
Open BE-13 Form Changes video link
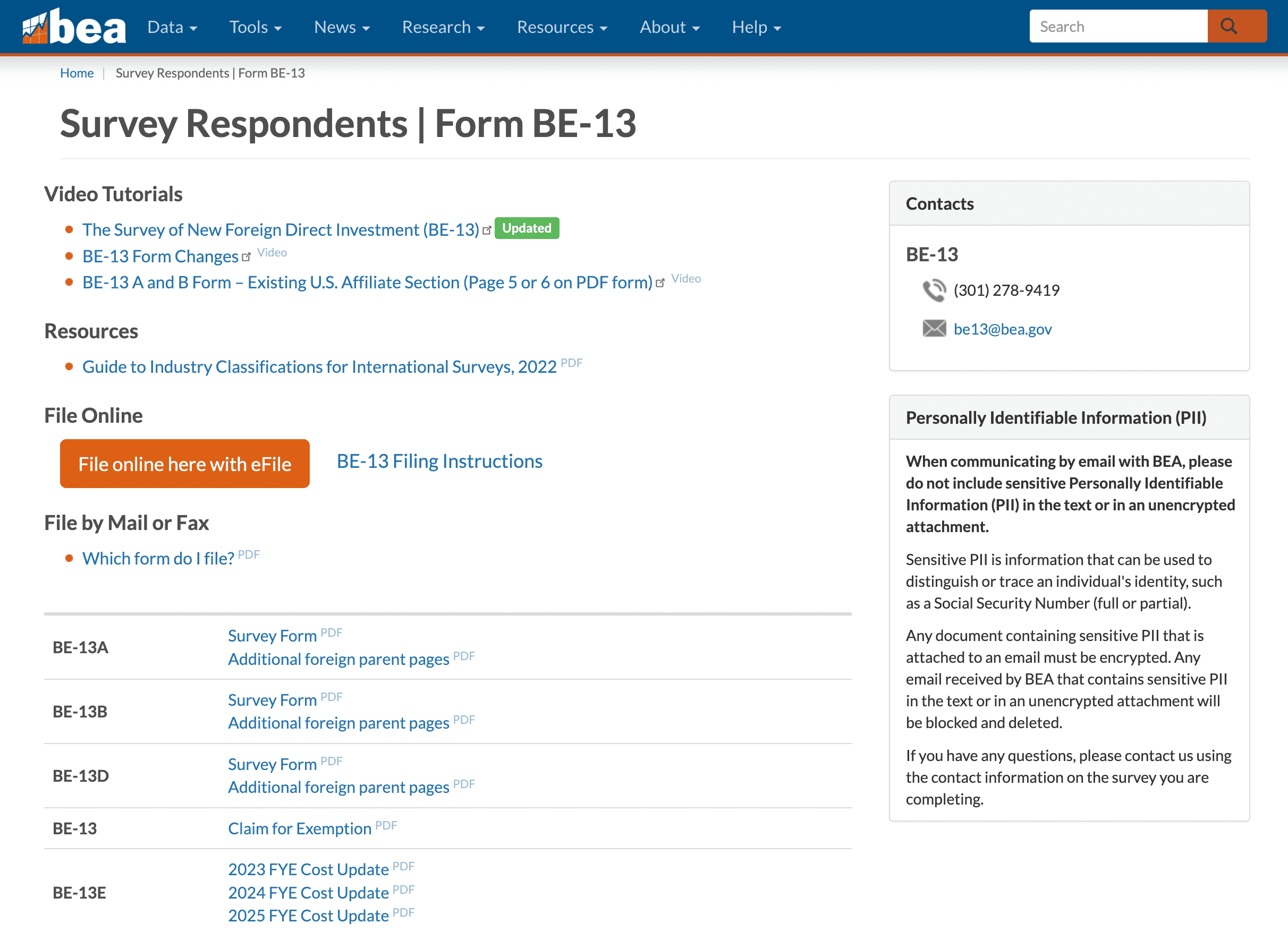(x=160, y=257)
